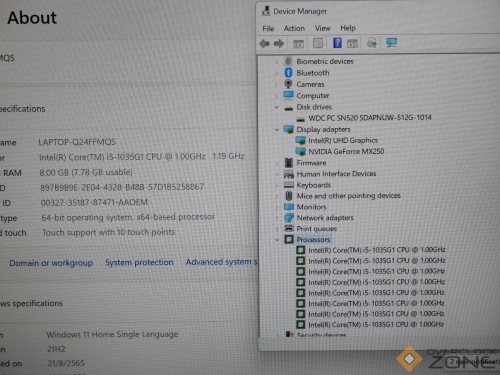The width and height of the screenshot is (500, 375).
Task: Select the last i5-1035G1 CPU processor entry
Action: 376,324
